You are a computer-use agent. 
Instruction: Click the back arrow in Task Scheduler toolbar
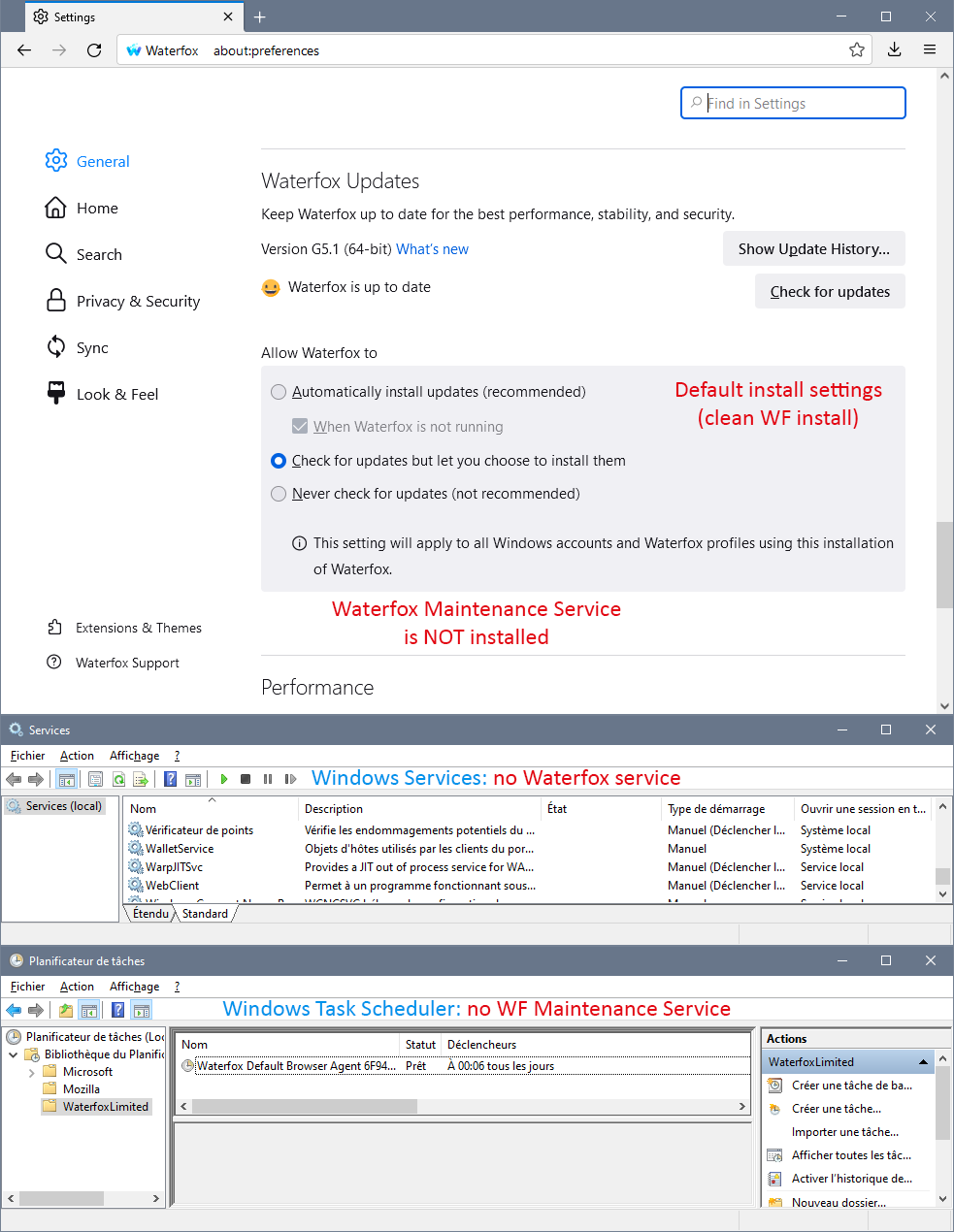(14, 1010)
